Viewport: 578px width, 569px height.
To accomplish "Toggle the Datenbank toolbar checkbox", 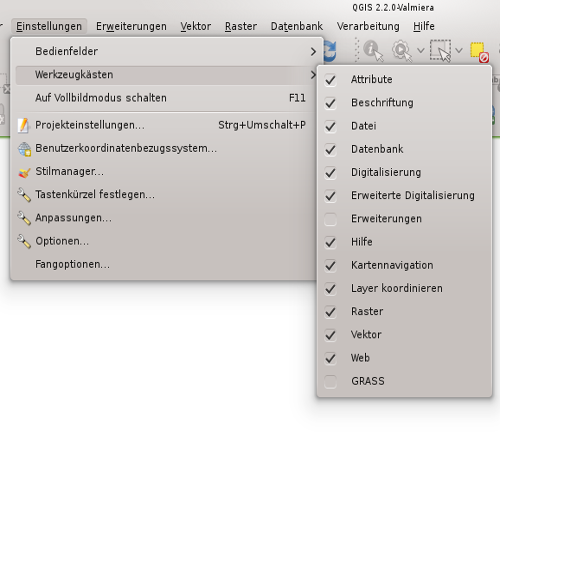I will pyautogui.click(x=330, y=150).
